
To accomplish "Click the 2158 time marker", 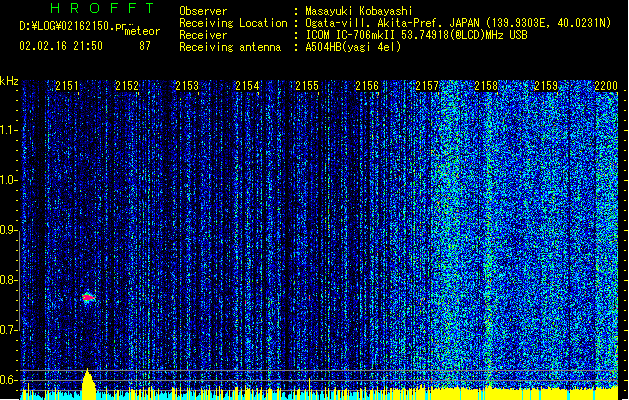I will 486,86.
